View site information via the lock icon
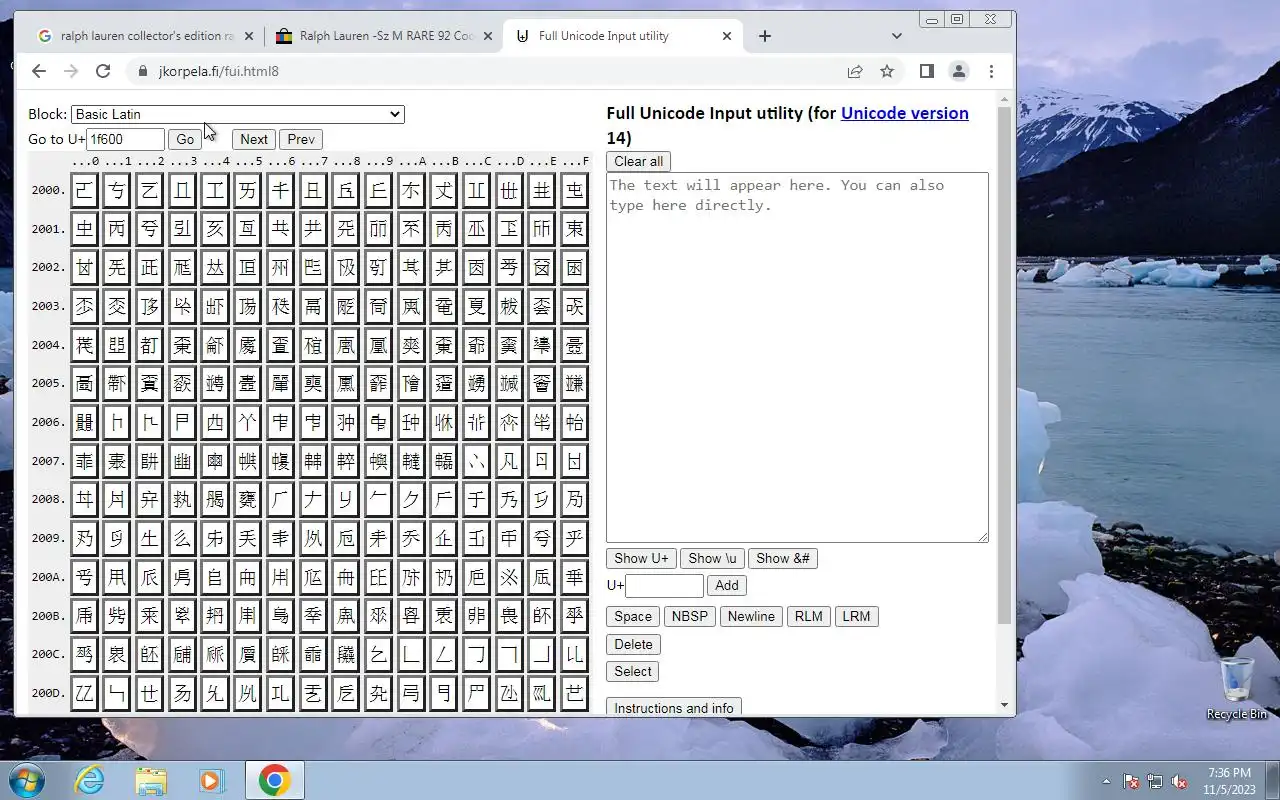Image resolution: width=1280 pixels, height=800 pixels. (142, 72)
